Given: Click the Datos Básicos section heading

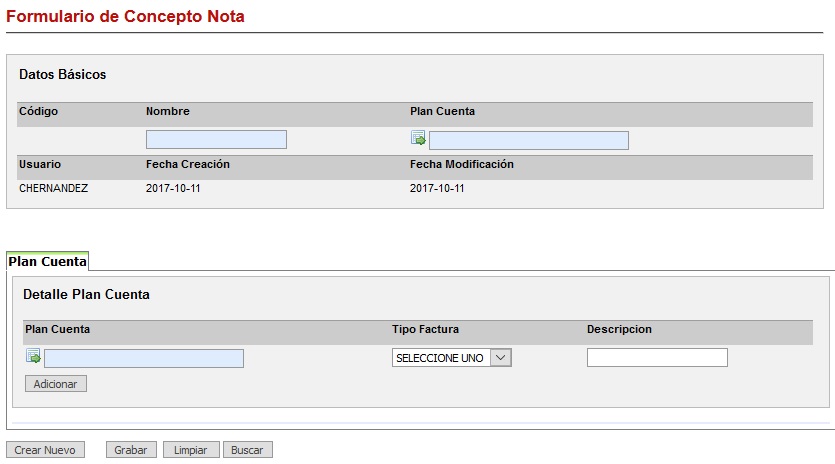Looking at the screenshot, I should coord(62,74).
